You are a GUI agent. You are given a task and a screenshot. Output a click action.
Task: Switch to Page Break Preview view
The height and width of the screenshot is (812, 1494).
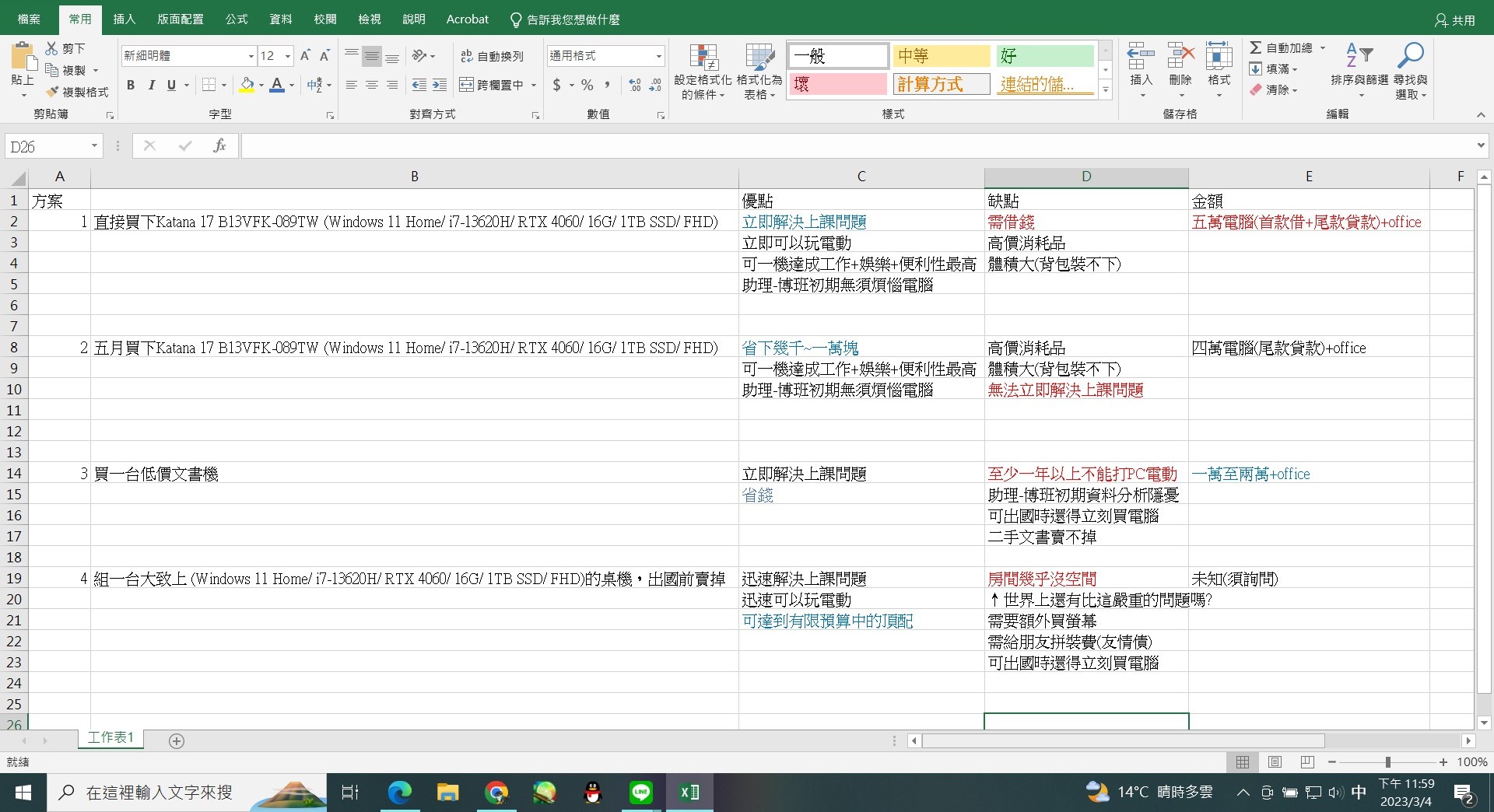[x=1307, y=762]
